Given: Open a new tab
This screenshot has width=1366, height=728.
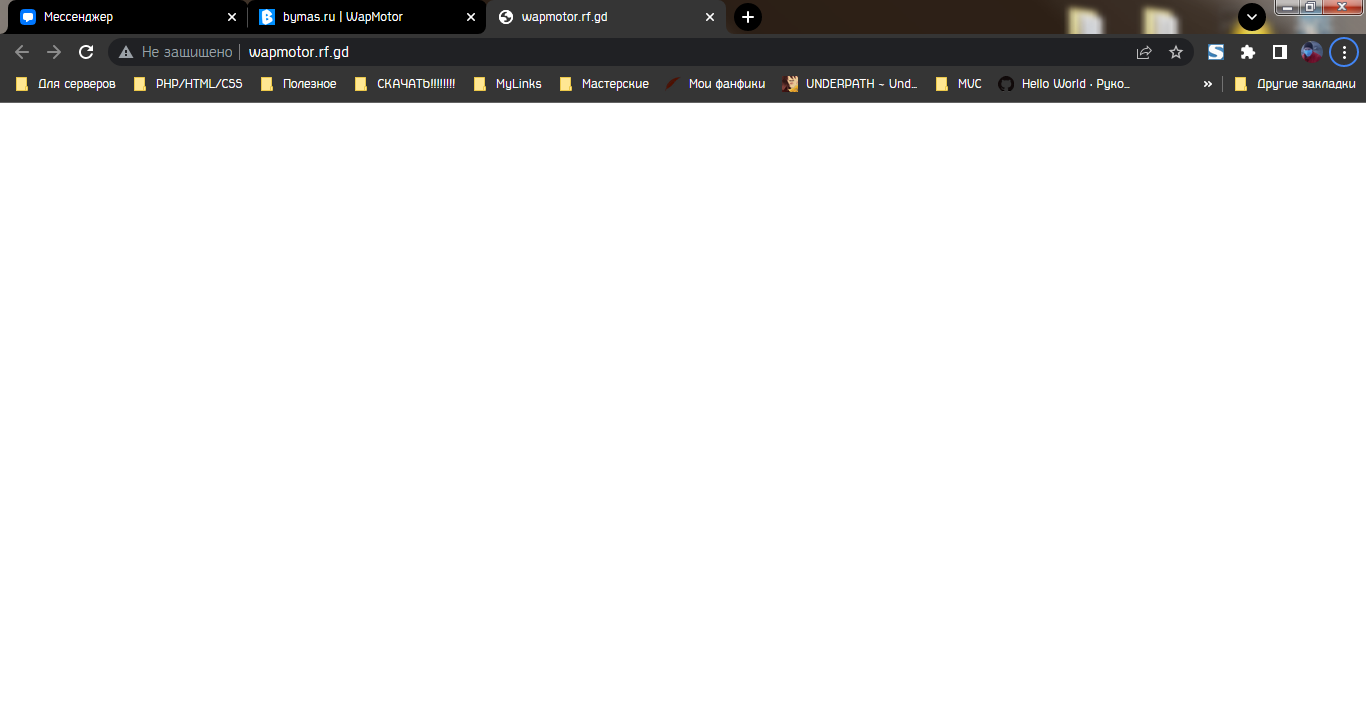Looking at the screenshot, I should (747, 17).
